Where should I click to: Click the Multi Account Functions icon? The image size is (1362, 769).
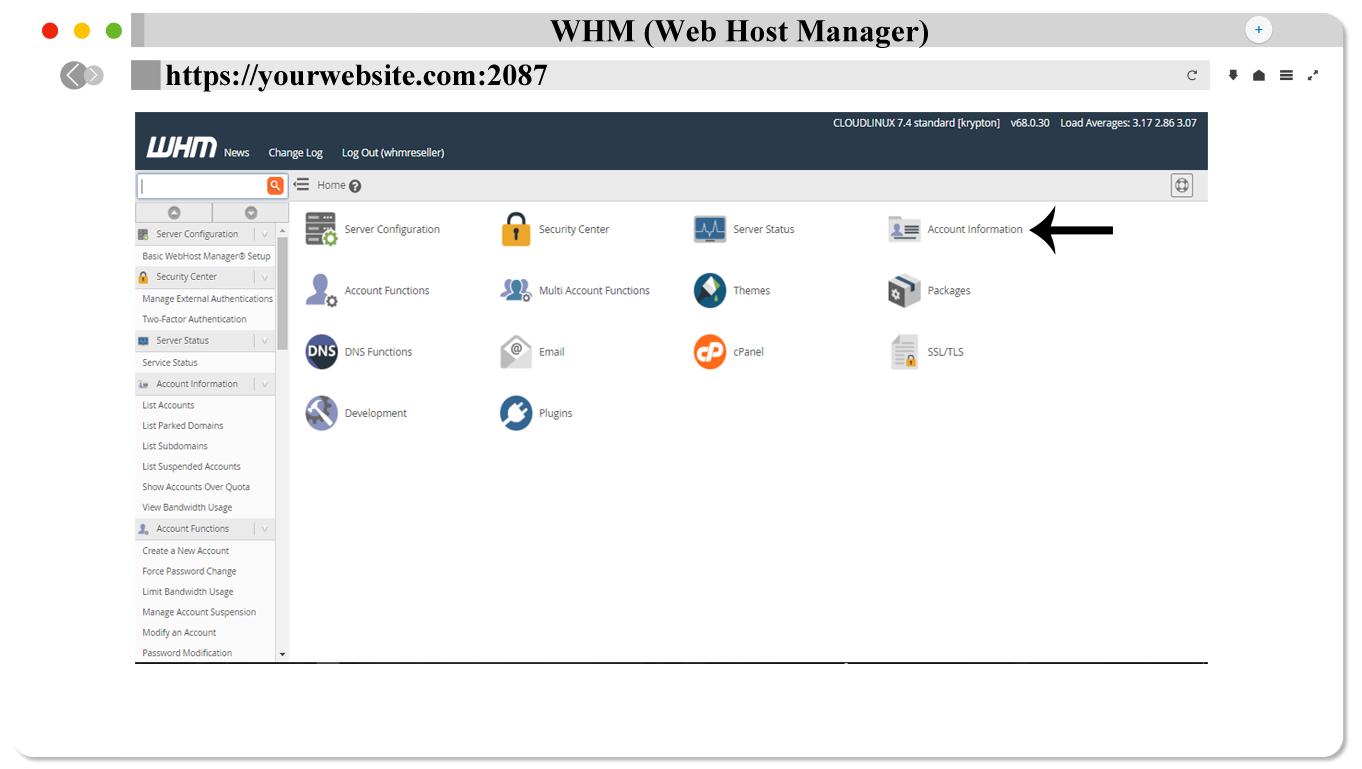coord(516,290)
